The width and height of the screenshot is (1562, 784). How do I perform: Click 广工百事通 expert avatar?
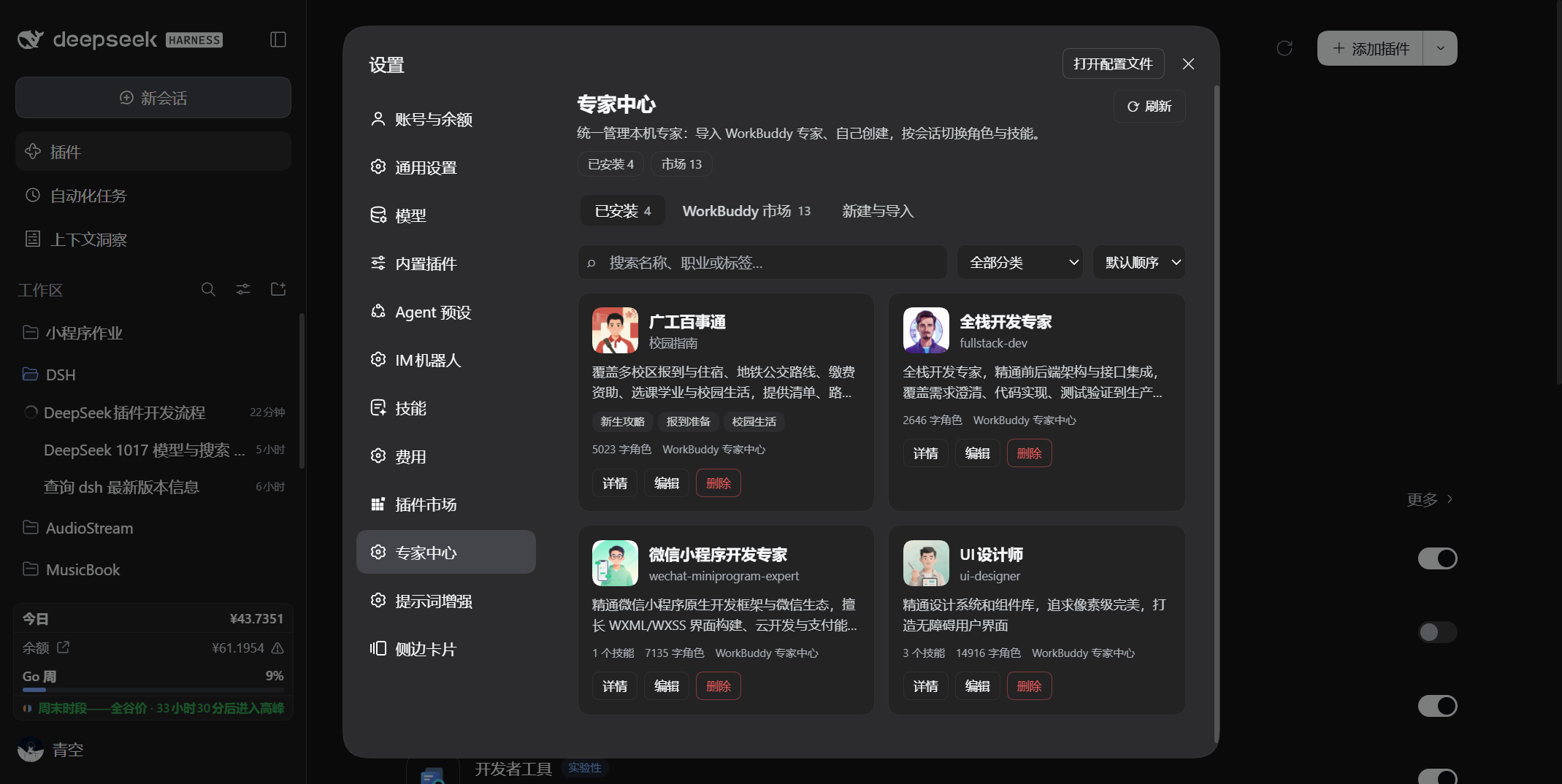(x=615, y=330)
